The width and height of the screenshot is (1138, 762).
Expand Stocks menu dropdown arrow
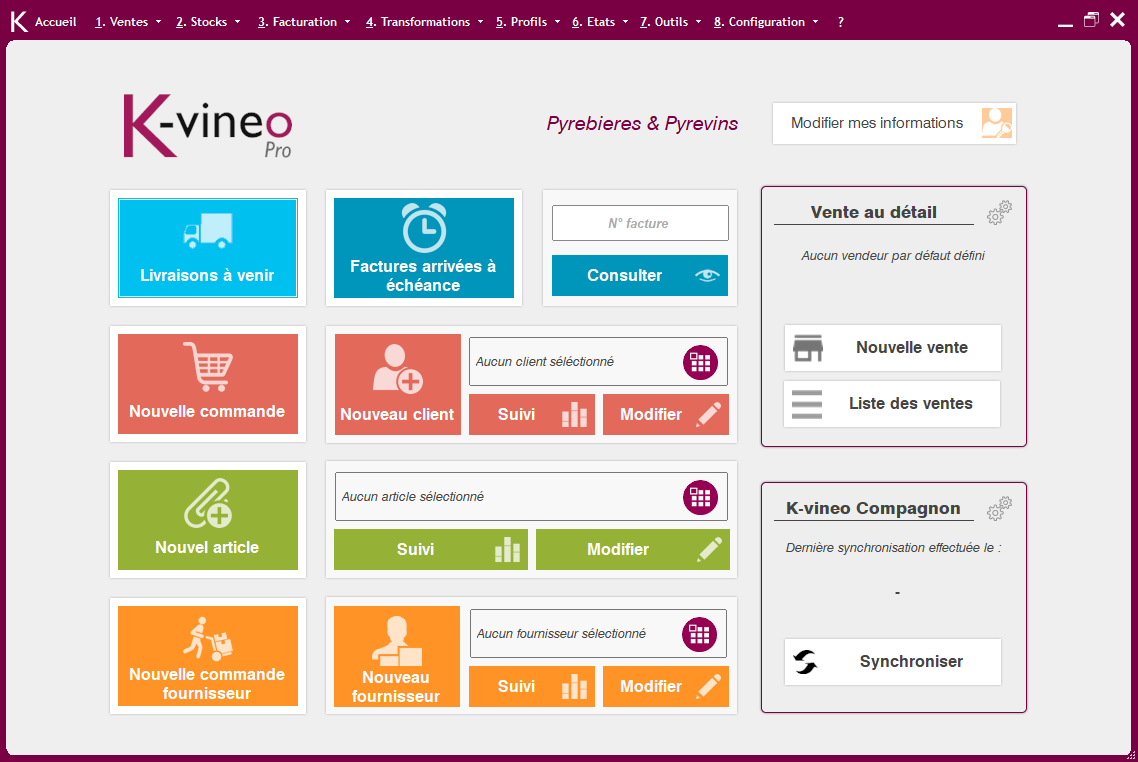click(237, 22)
